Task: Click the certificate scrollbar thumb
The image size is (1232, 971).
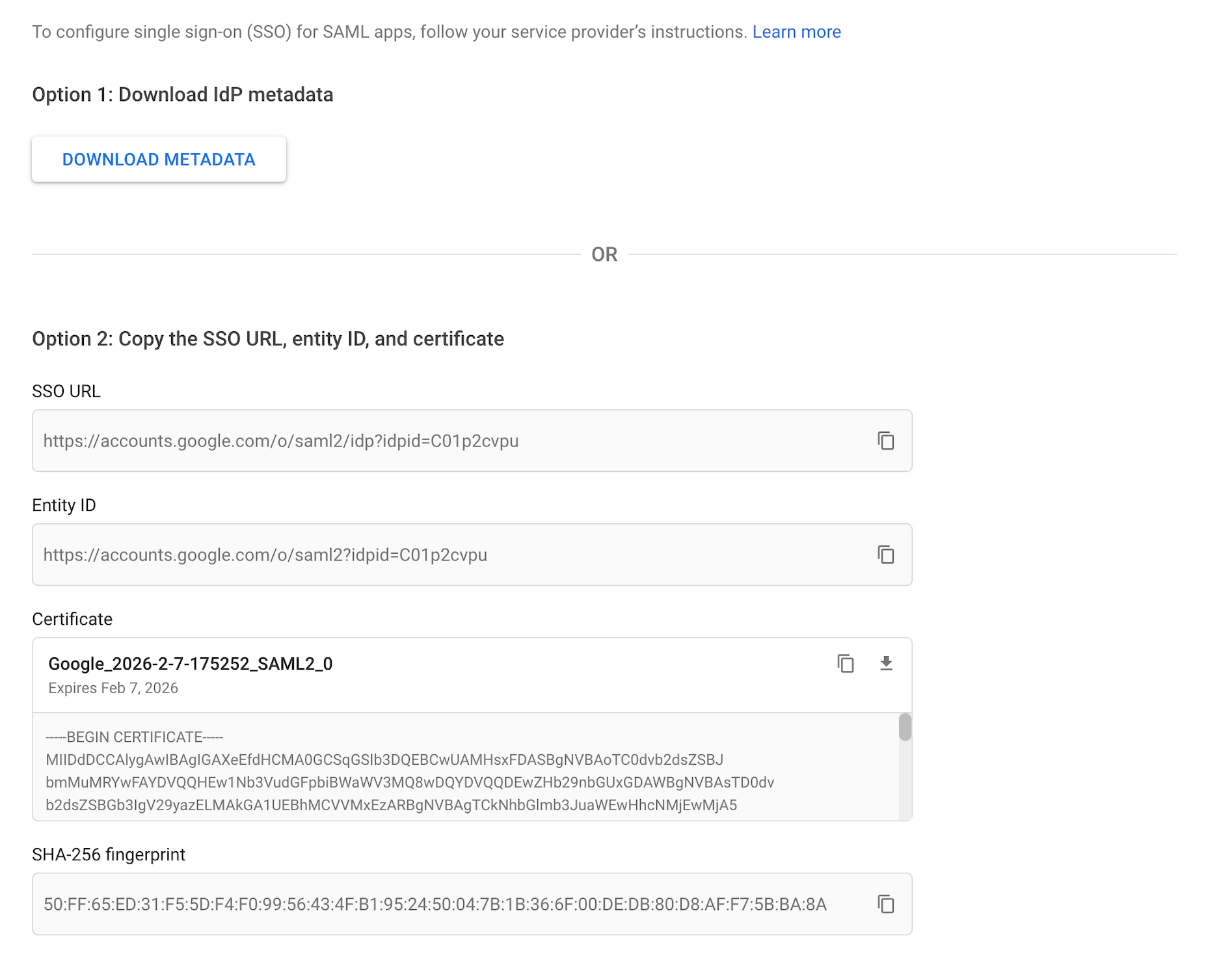Action: coord(905,727)
